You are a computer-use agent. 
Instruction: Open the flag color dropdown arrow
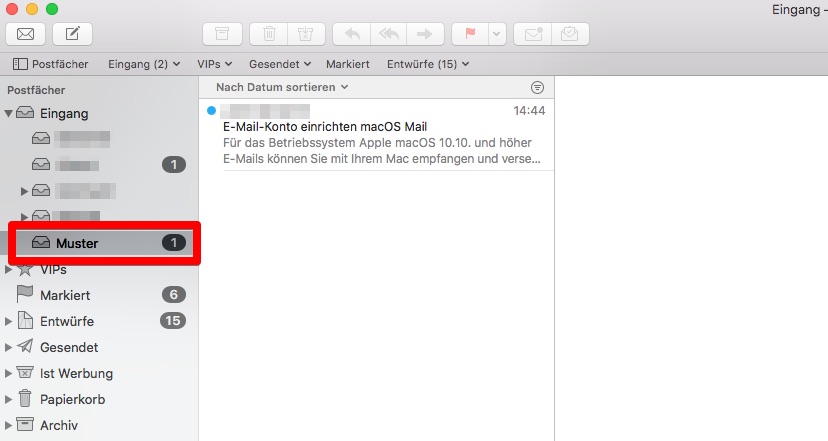(x=498, y=34)
